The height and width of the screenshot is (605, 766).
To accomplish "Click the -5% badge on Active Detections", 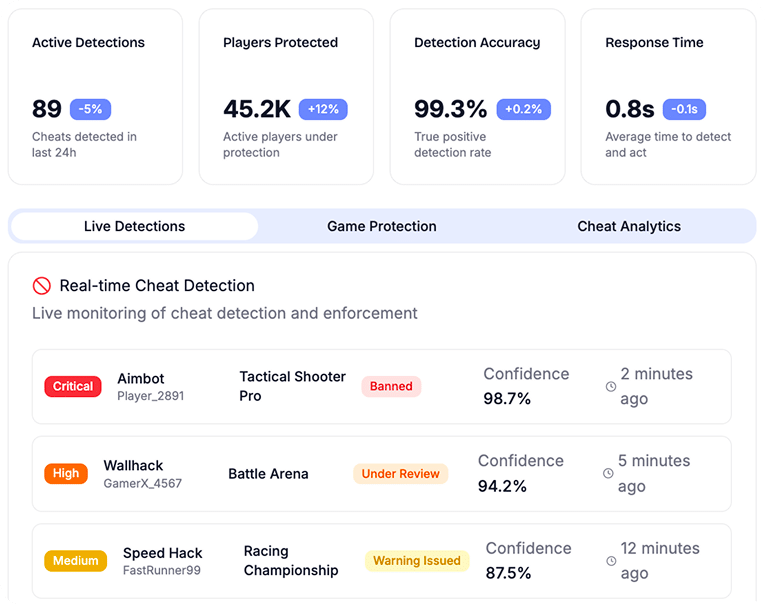I will click(x=90, y=109).
